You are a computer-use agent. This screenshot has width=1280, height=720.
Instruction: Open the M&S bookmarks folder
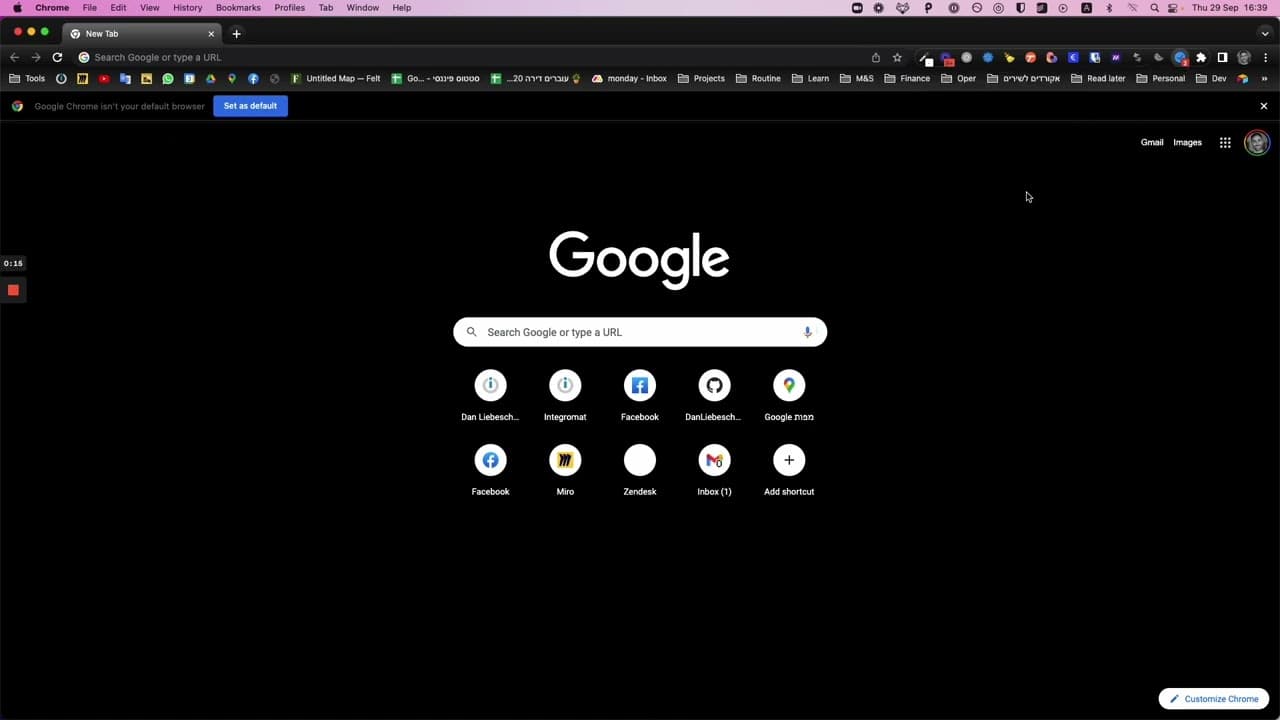coord(857,79)
